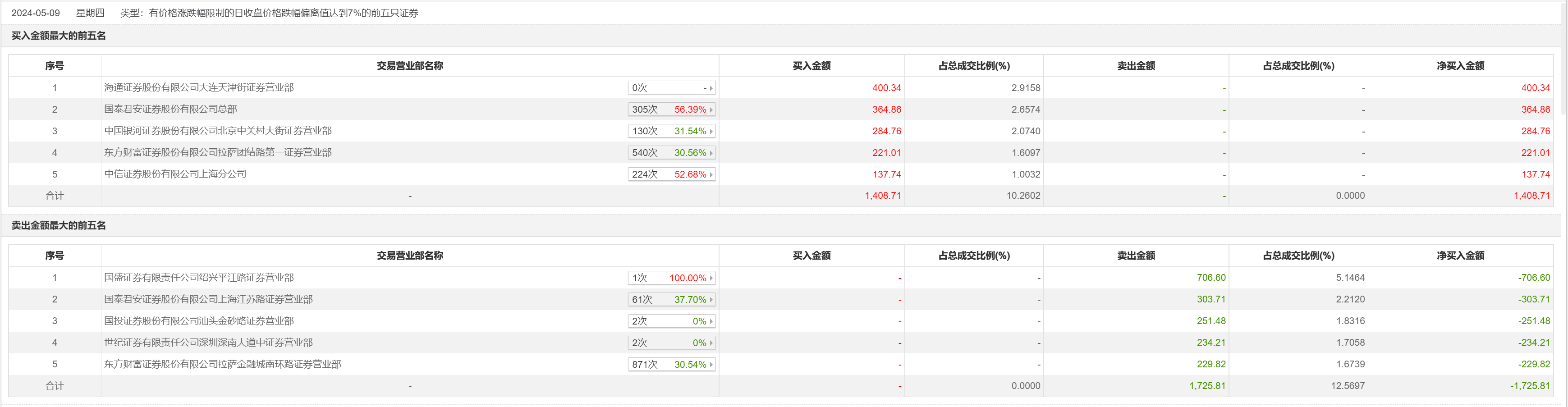Open 海通证券大连天津街证券营业部 link

pyautogui.click(x=198, y=87)
